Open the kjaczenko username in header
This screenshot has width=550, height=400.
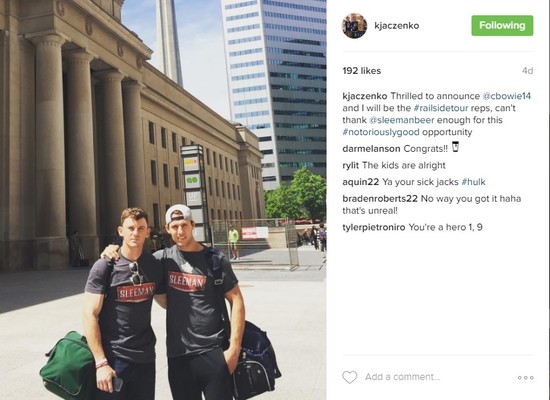397,26
